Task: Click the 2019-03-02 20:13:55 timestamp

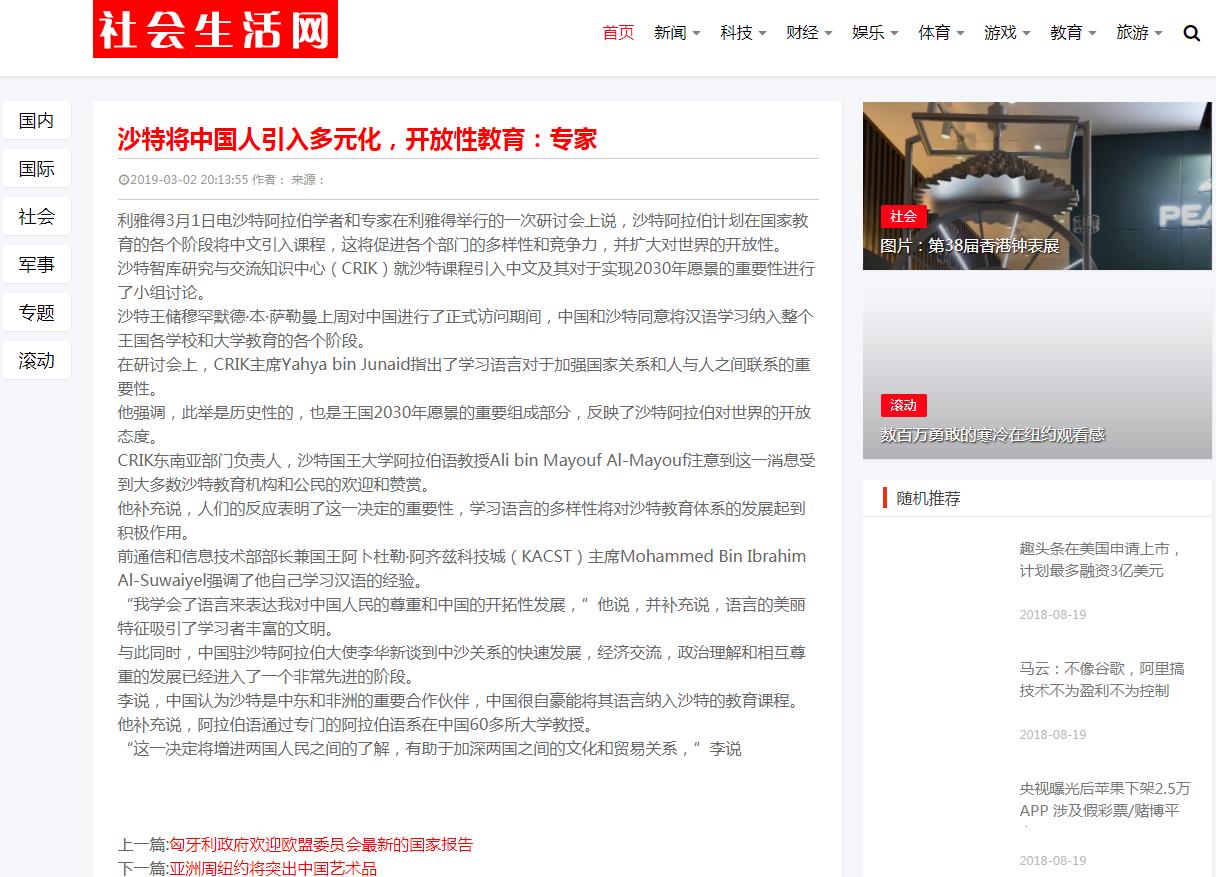Action: click(189, 180)
